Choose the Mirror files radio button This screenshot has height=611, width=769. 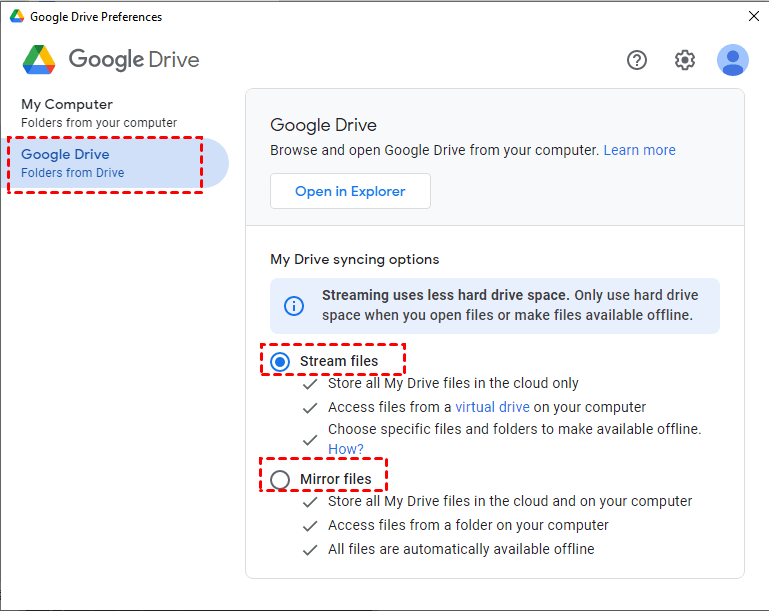281,479
